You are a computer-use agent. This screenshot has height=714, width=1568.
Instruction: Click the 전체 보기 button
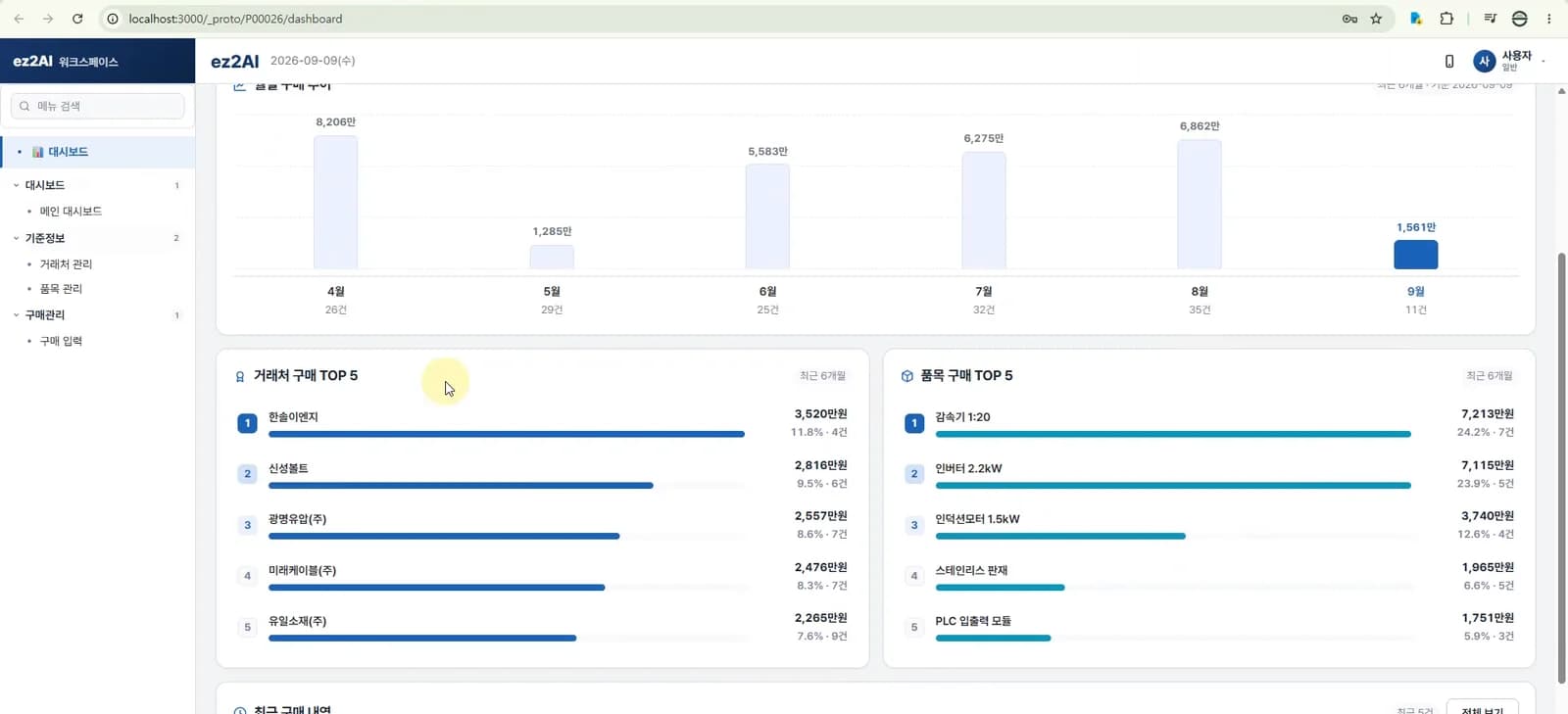pos(1483,709)
